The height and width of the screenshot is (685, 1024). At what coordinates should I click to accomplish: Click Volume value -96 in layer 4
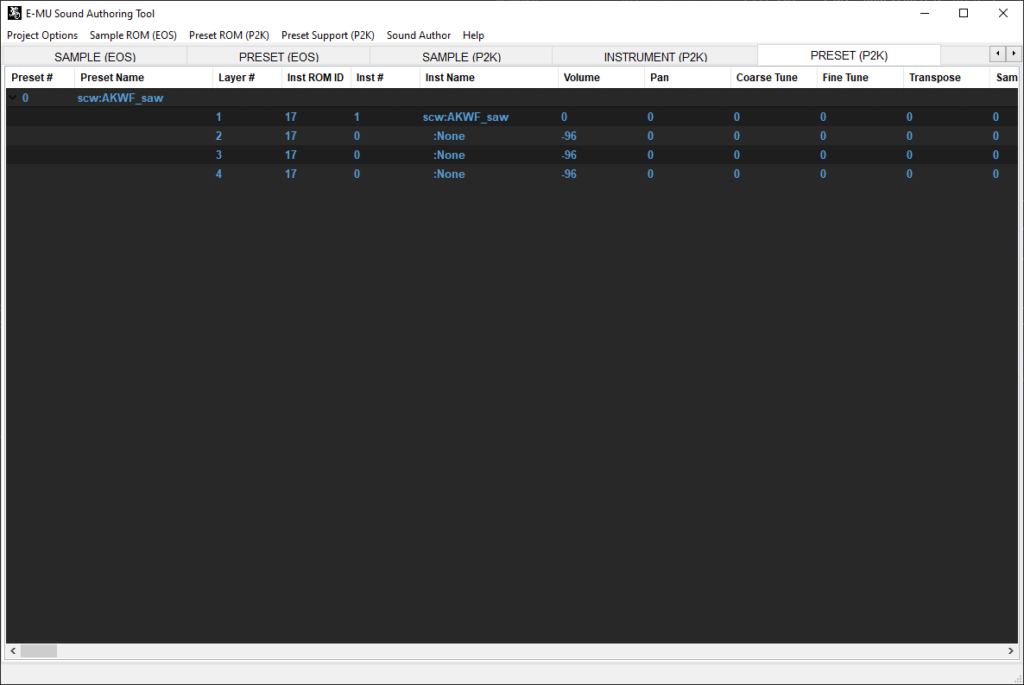(569, 174)
